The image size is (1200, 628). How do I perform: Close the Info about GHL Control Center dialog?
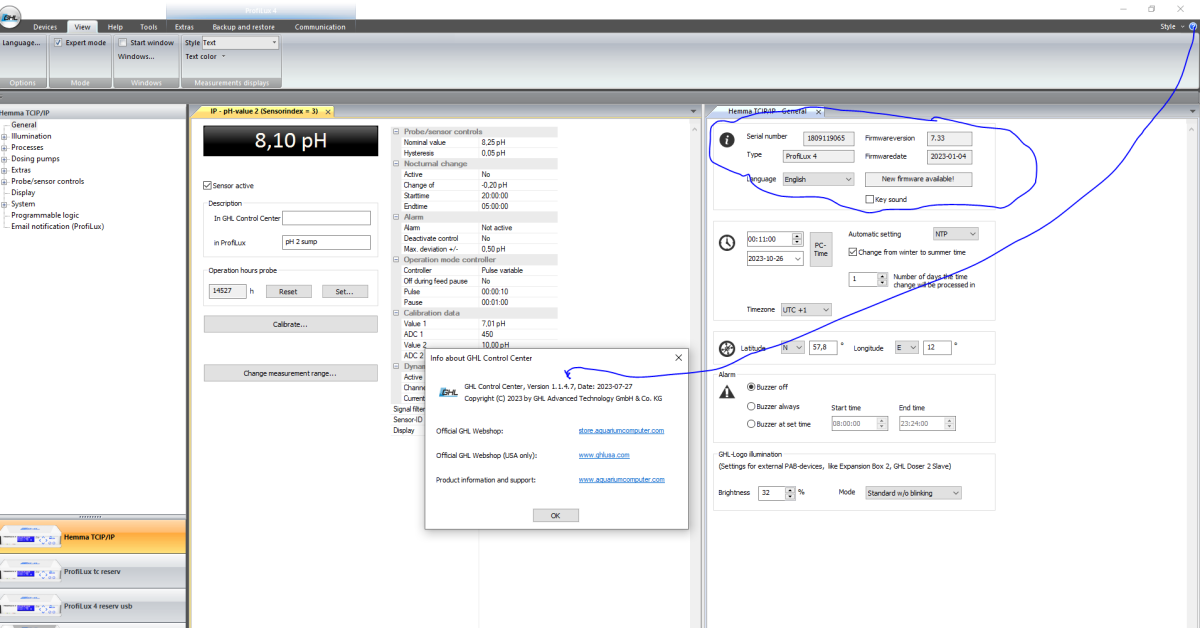click(678, 357)
